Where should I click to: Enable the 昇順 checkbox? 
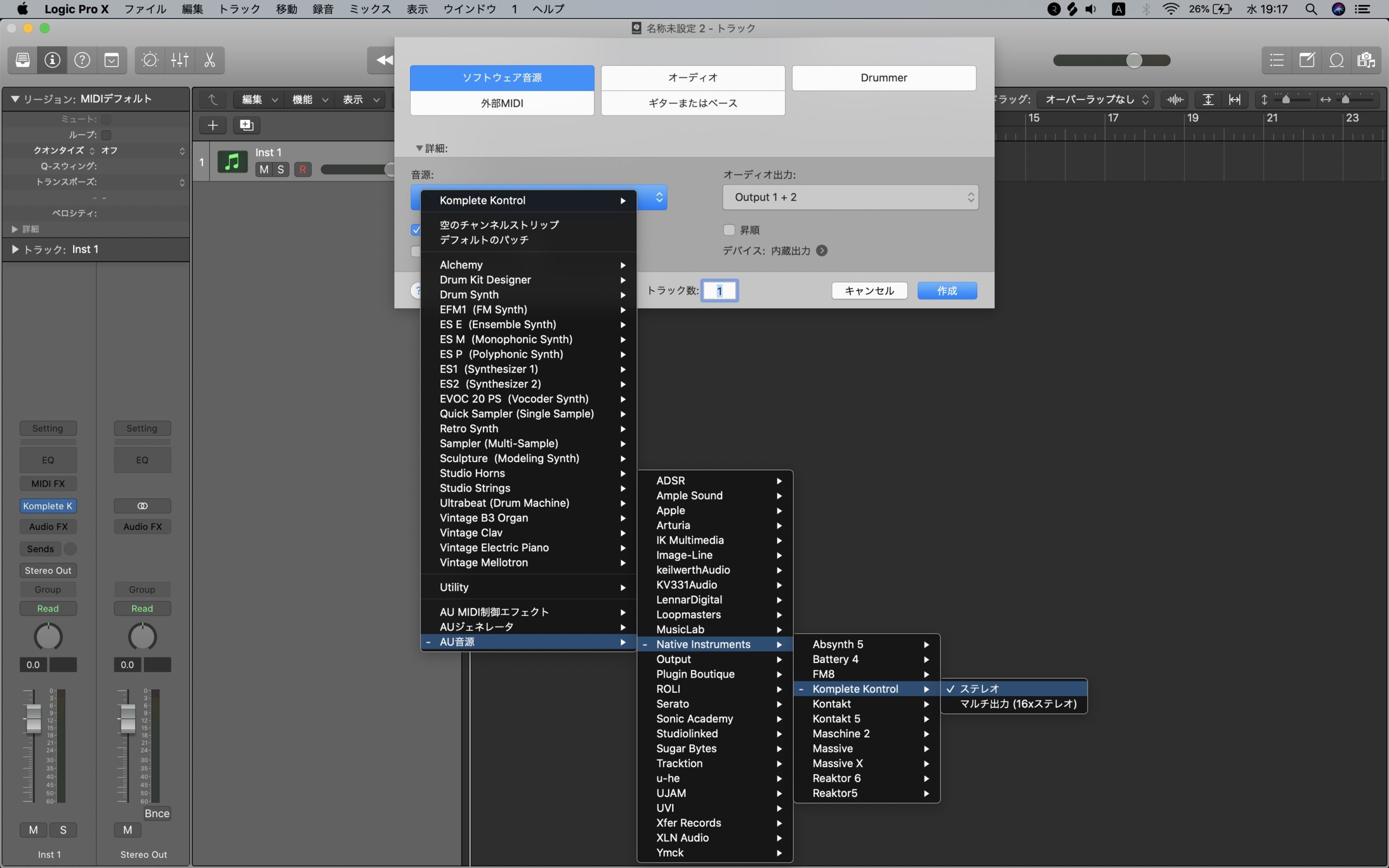729,229
